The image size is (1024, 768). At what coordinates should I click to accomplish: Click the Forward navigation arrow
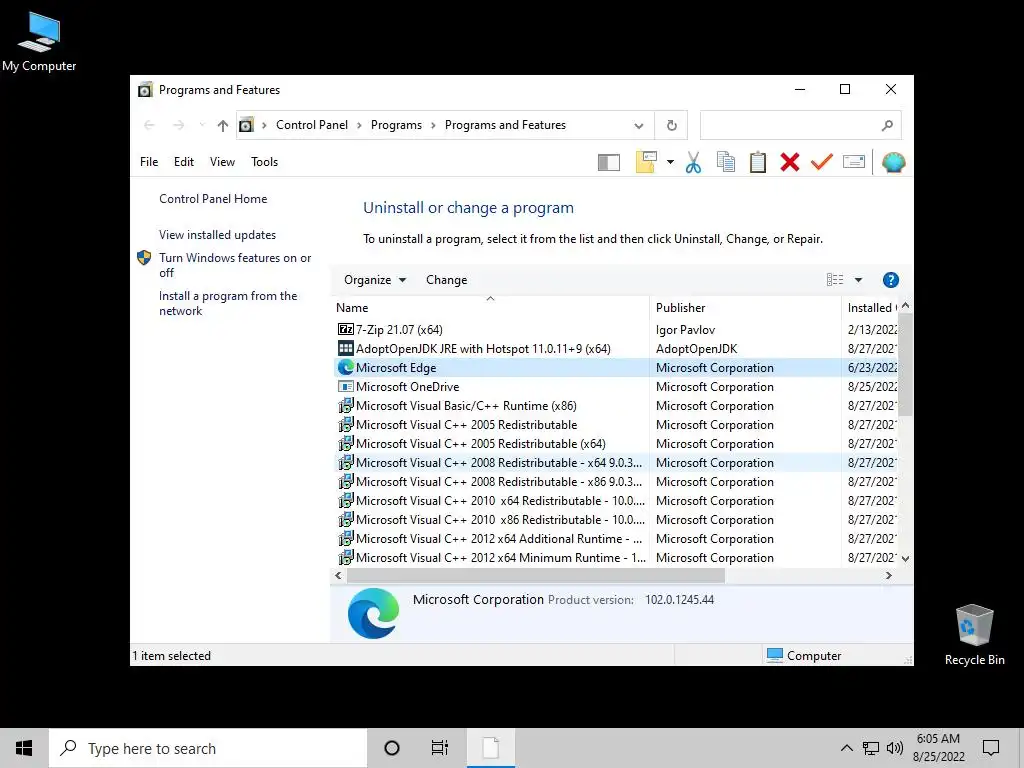(x=178, y=125)
